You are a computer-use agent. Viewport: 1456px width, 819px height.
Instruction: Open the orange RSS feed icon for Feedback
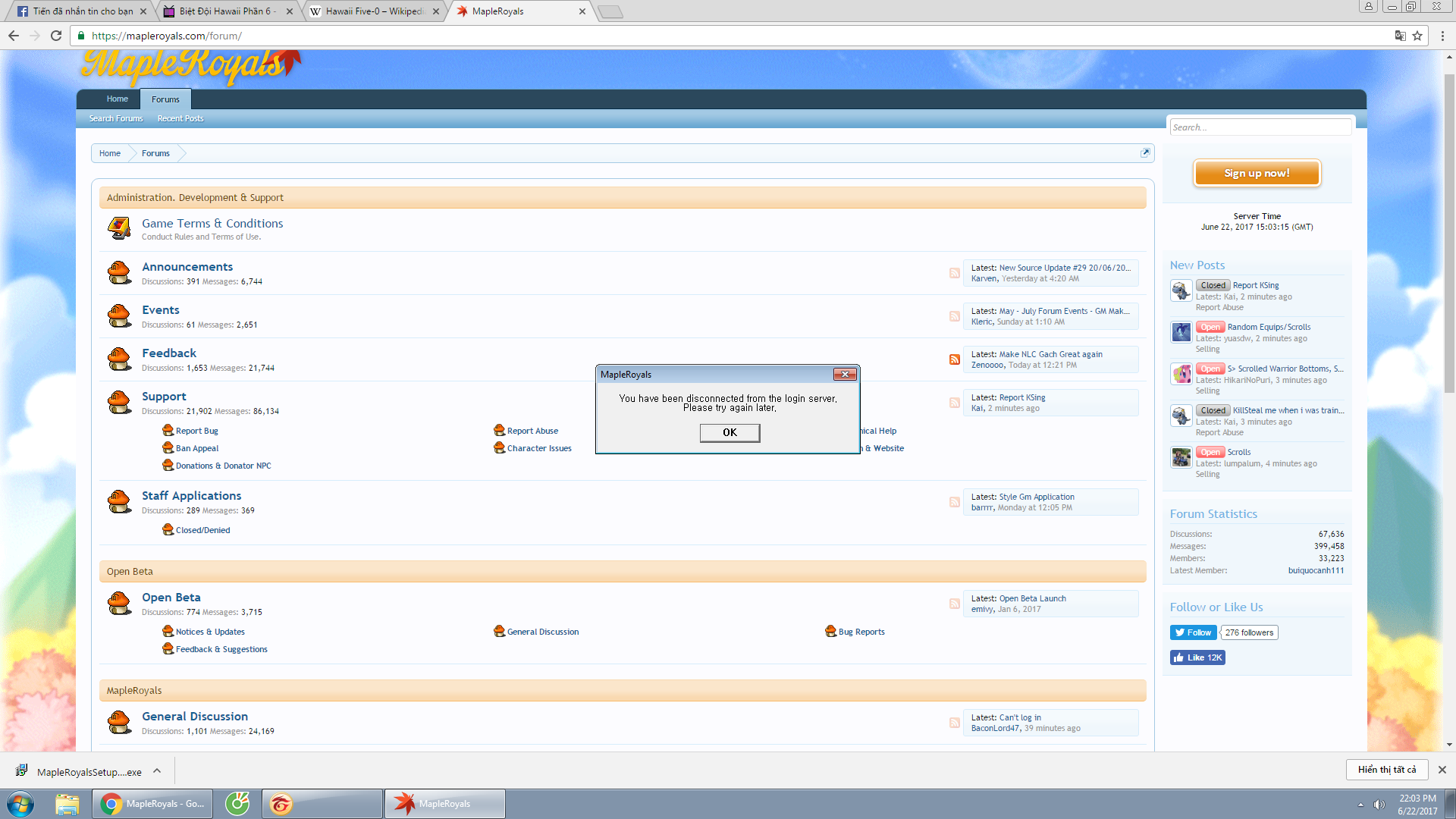pyautogui.click(x=955, y=359)
